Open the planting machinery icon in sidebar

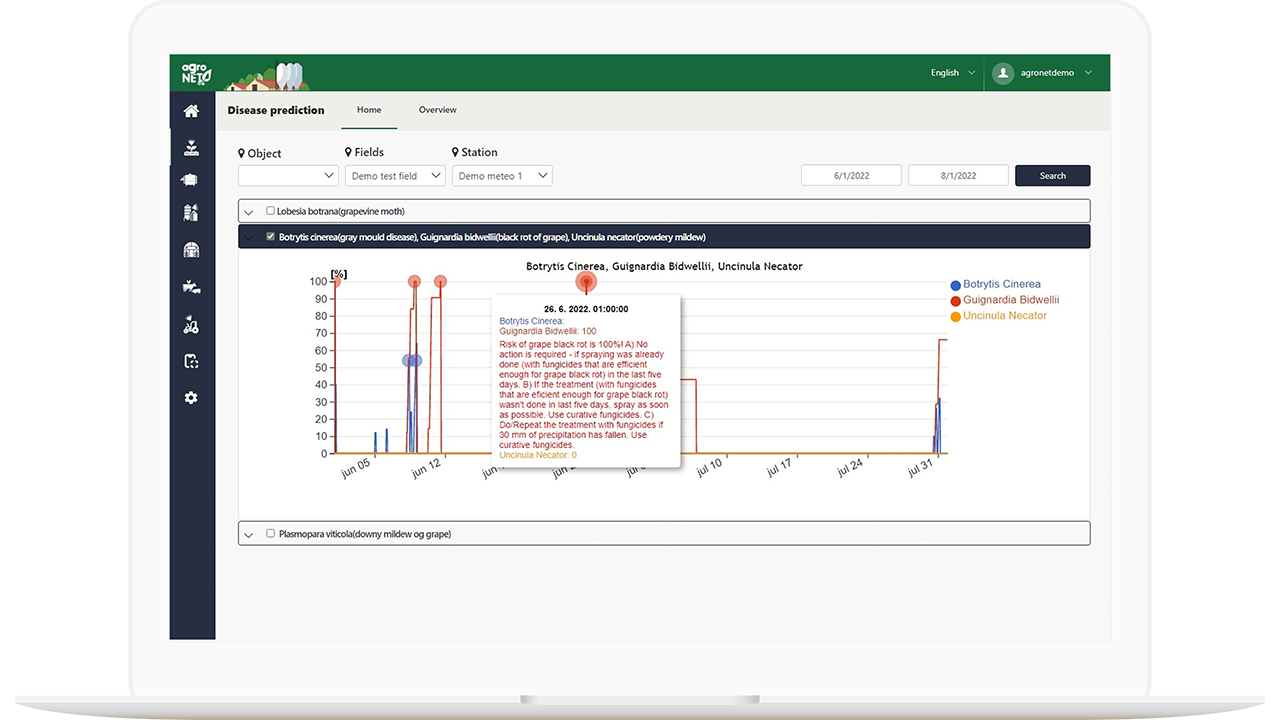point(191,287)
